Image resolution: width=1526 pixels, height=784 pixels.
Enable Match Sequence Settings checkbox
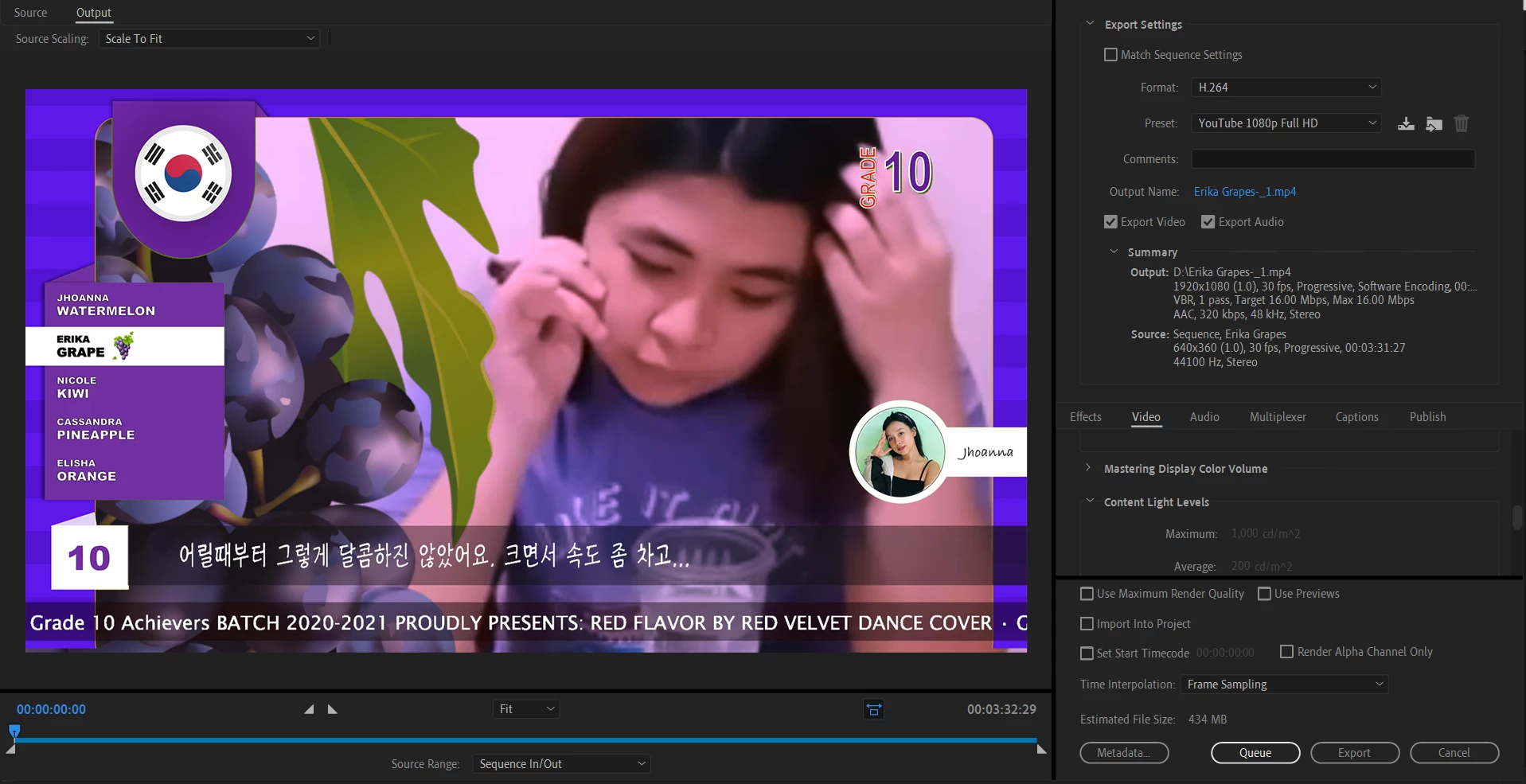coord(1110,55)
